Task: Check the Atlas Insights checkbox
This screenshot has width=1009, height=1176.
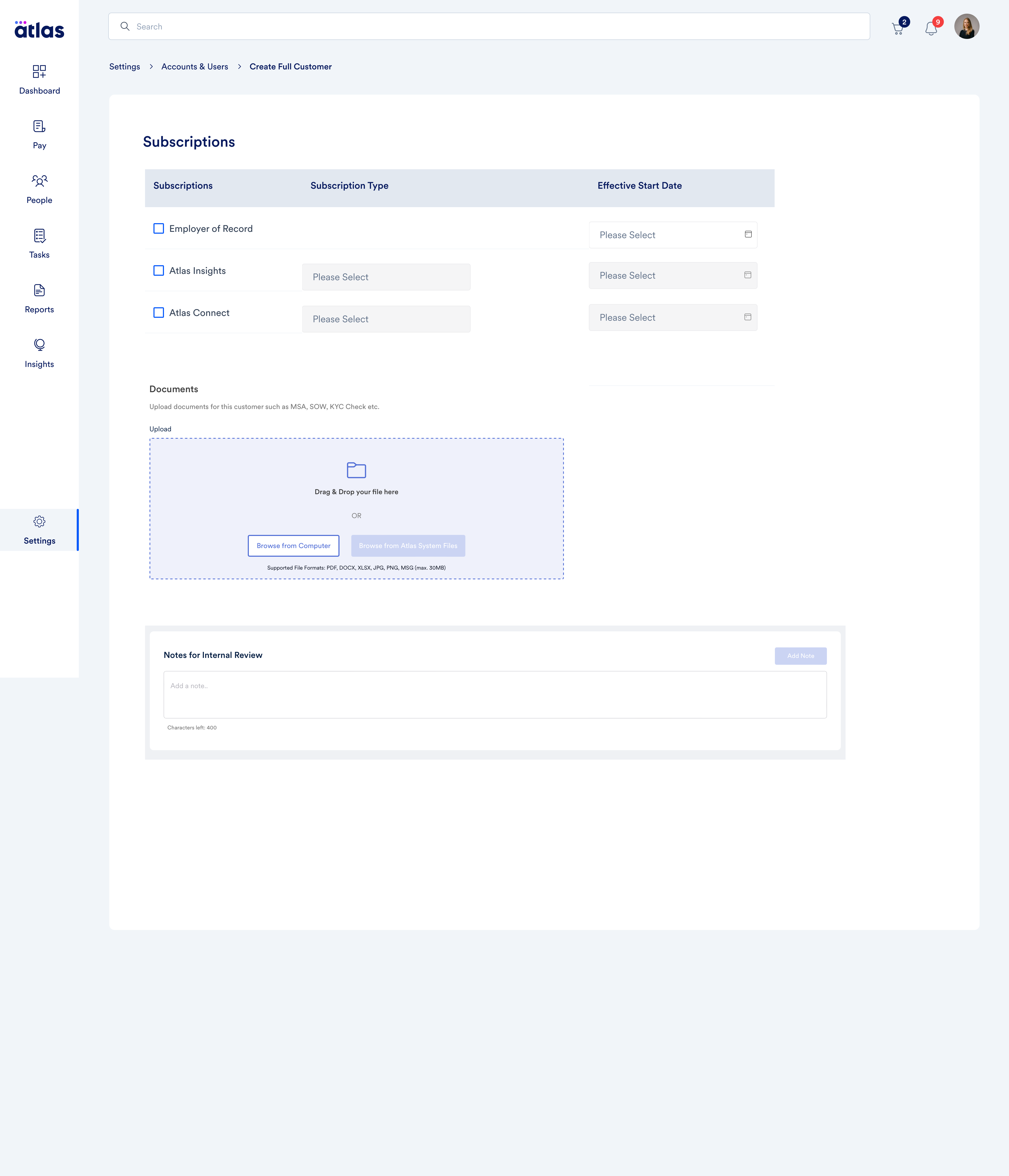Action: tap(159, 270)
